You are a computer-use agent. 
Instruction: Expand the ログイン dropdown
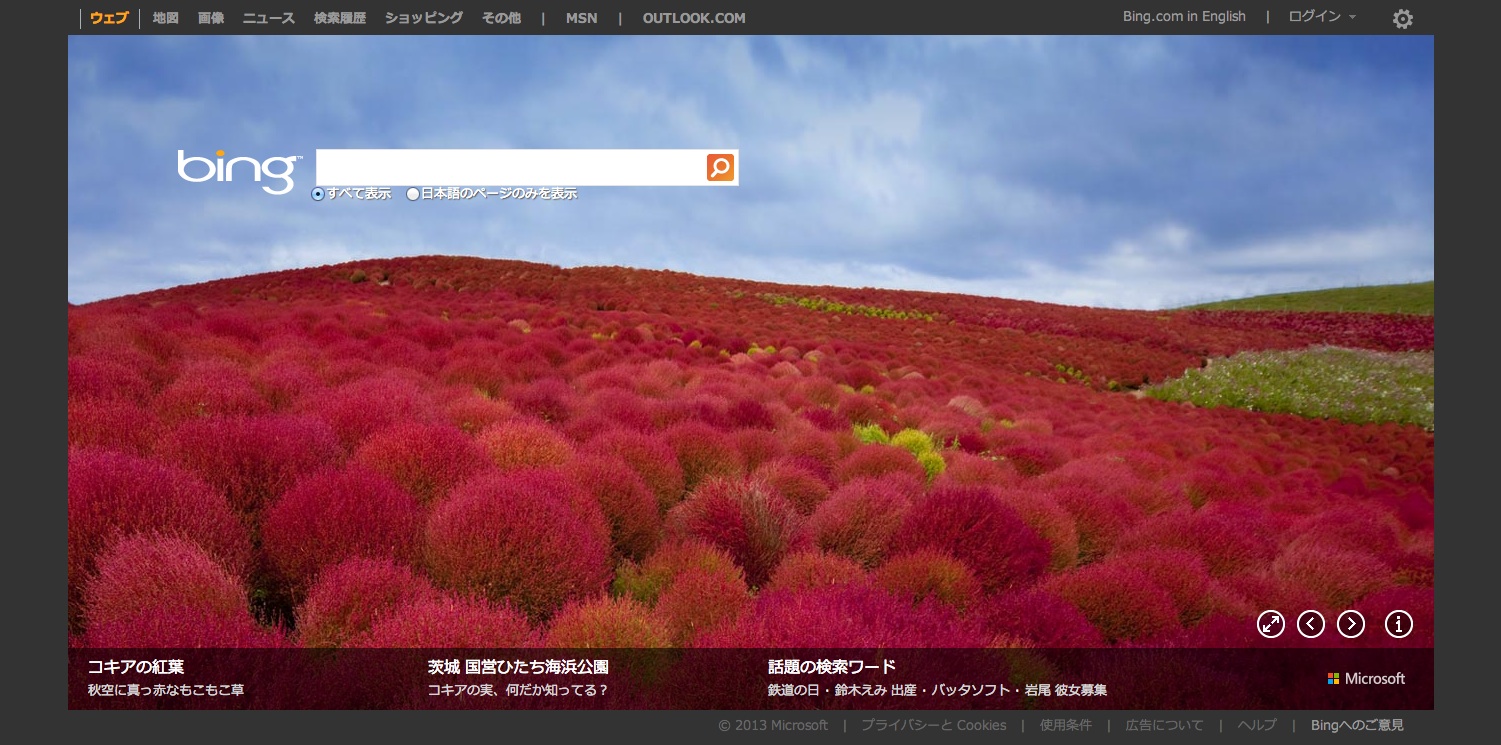pos(1322,17)
